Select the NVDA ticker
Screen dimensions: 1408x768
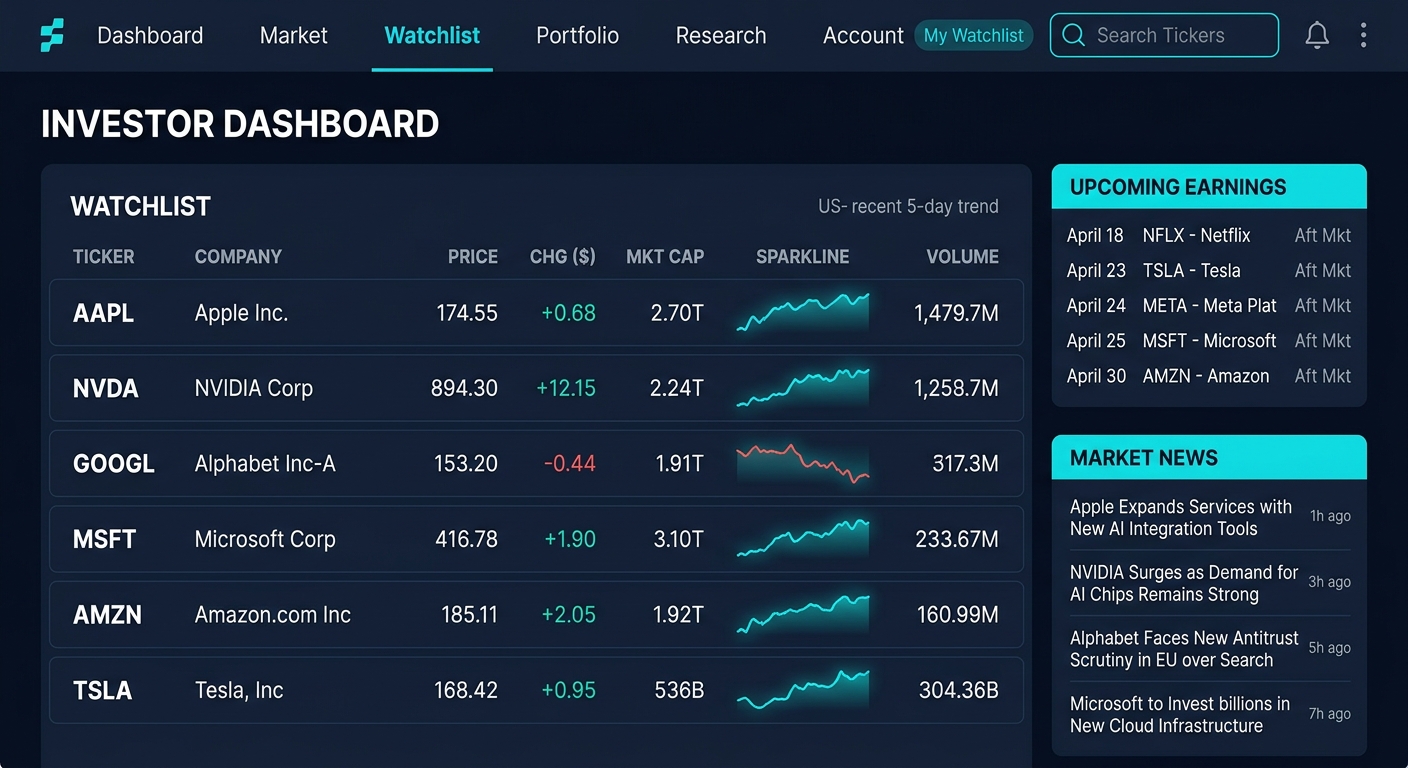[x=106, y=388]
